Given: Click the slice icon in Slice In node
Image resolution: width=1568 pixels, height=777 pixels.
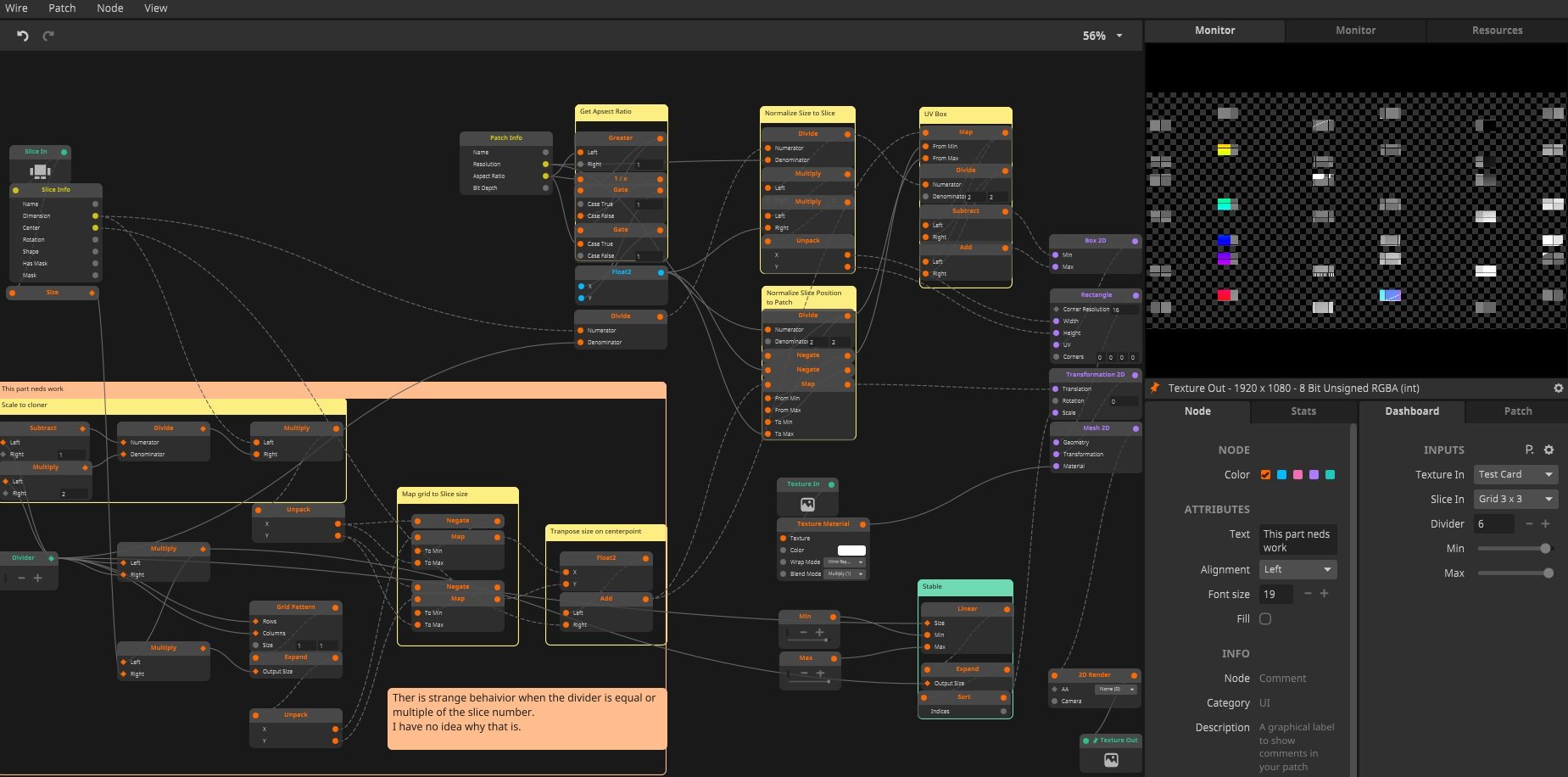Looking at the screenshot, I should click(x=40, y=170).
